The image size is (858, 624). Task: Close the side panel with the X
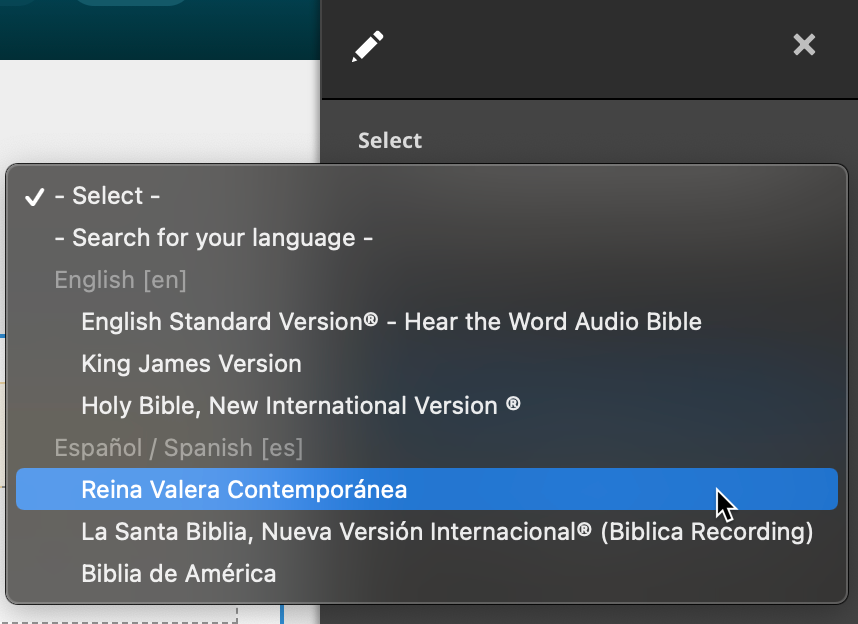point(804,45)
